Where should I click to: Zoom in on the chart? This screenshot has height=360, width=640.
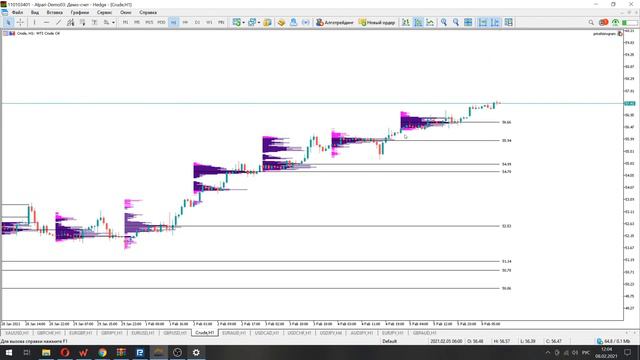(x=444, y=22)
